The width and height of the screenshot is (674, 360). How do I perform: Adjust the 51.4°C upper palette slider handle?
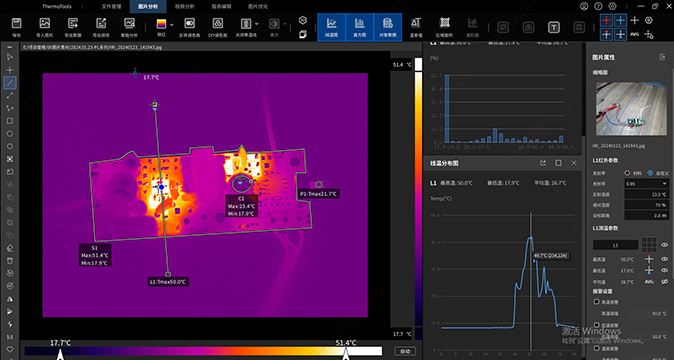click(346, 354)
